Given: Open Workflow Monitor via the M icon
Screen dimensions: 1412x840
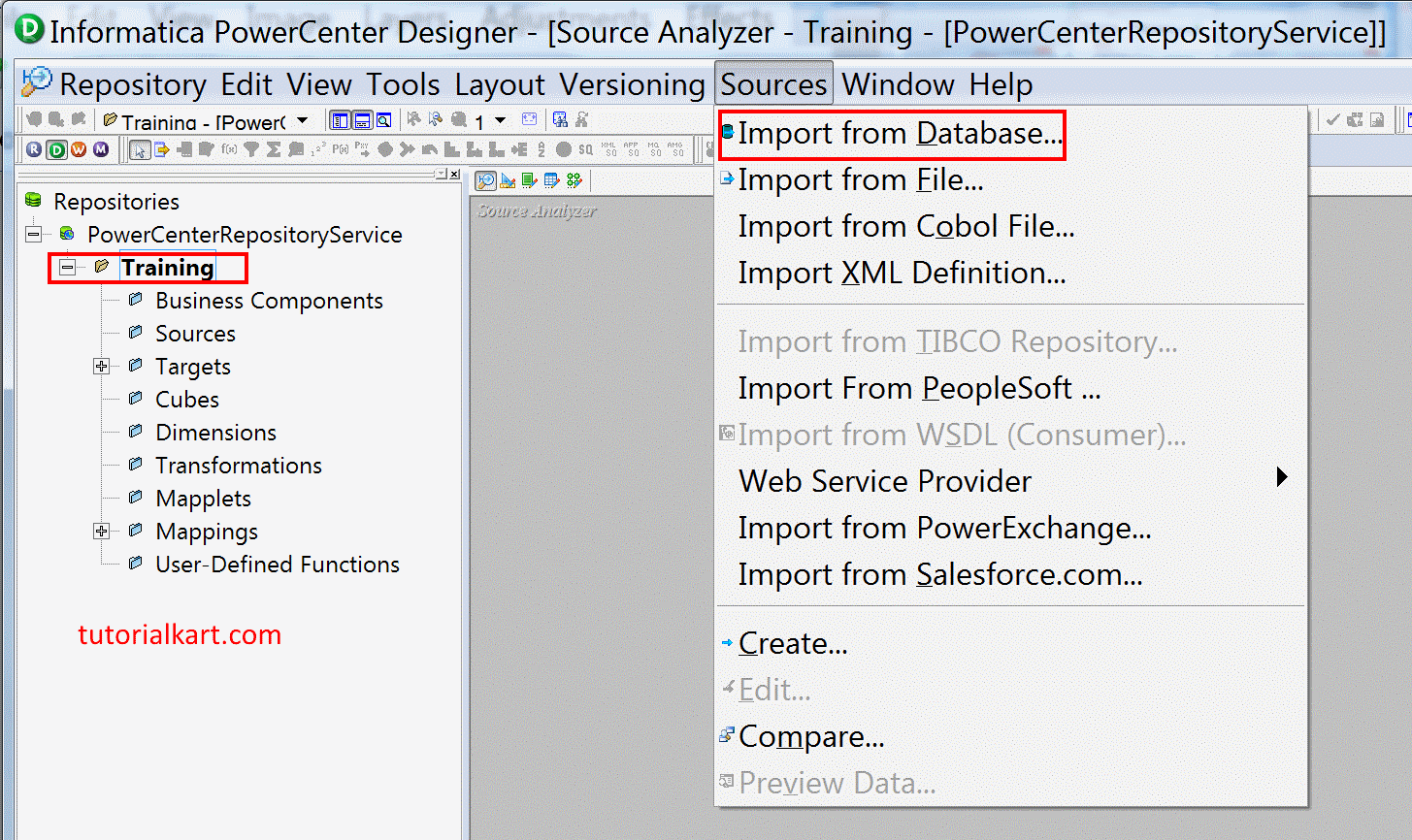Looking at the screenshot, I should click(x=101, y=149).
